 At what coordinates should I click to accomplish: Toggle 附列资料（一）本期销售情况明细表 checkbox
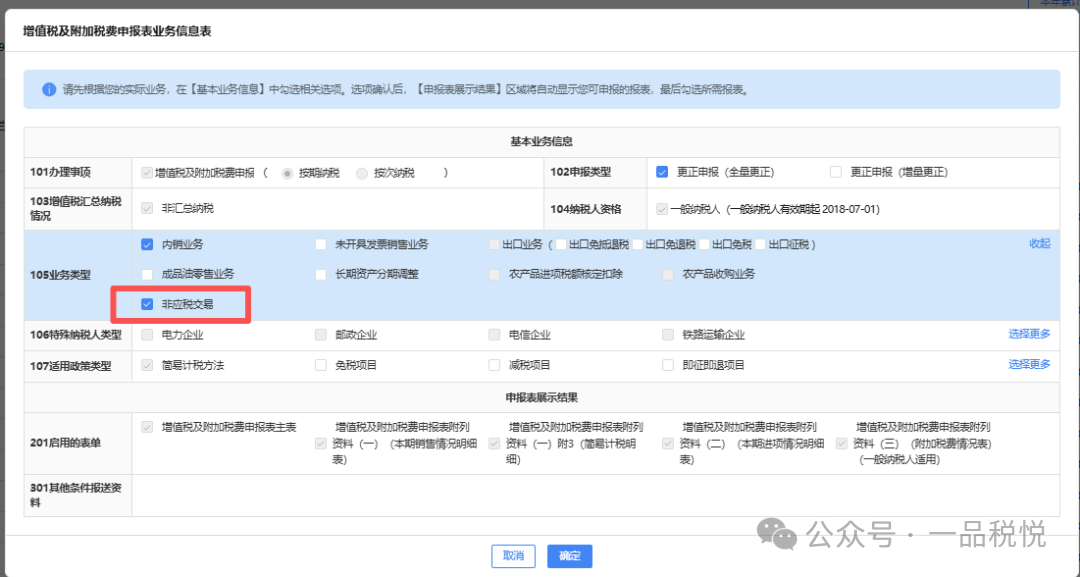click(x=320, y=443)
